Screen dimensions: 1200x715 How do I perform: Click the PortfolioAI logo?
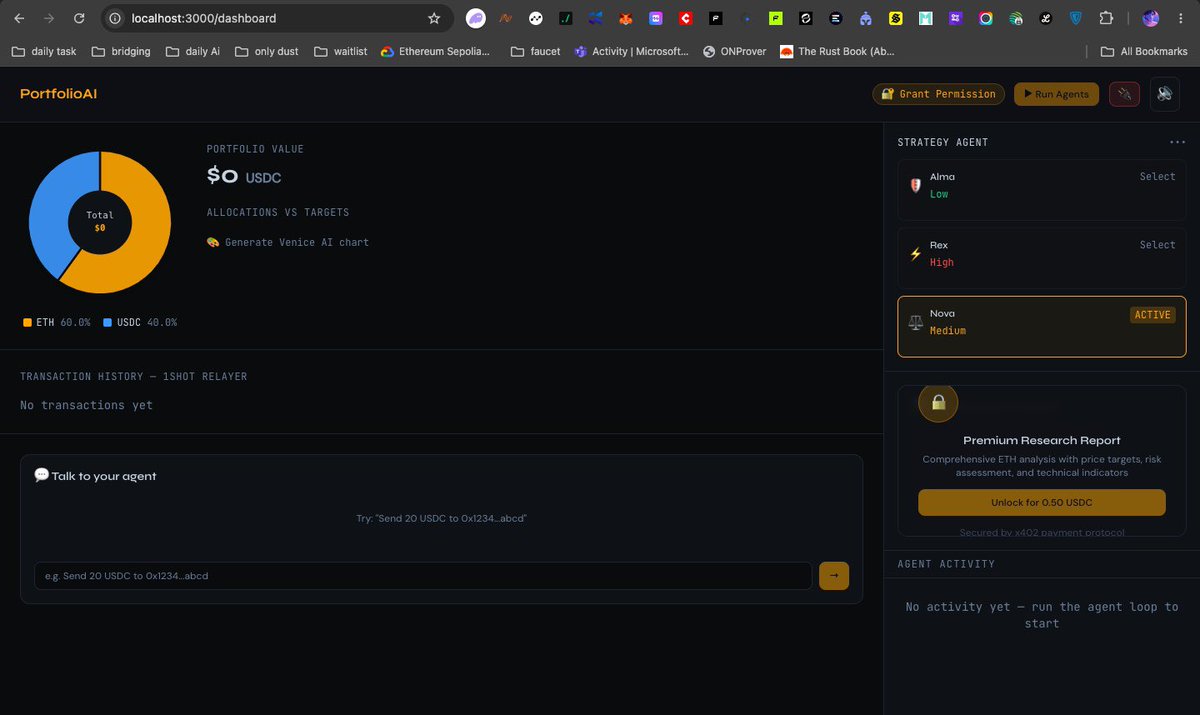coord(59,94)
